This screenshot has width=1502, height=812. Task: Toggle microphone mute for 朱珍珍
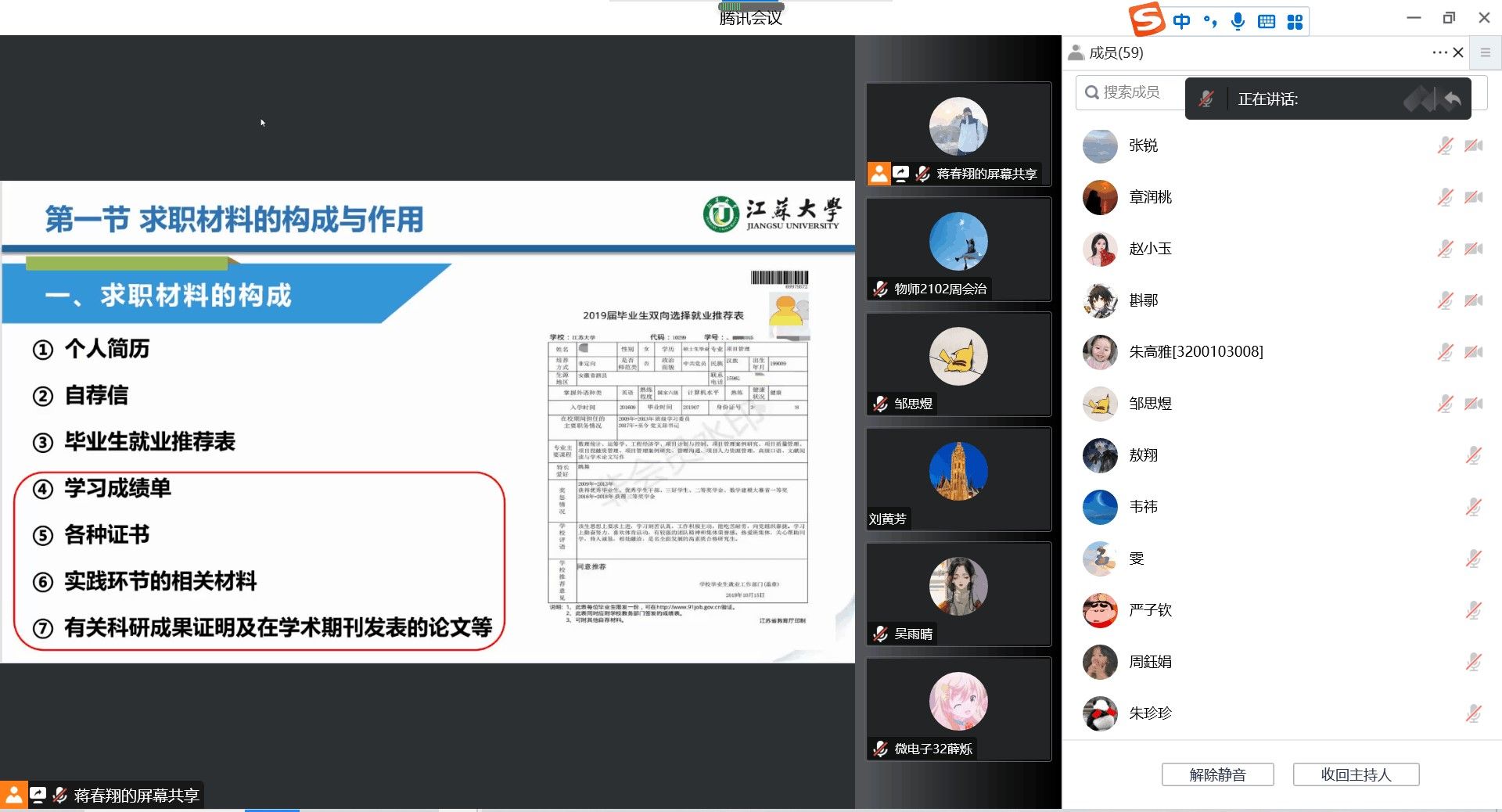(1474, 713)
